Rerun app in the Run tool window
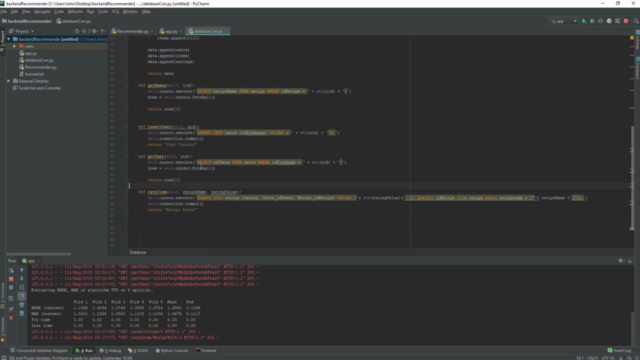640x360 pixels. 11,270
